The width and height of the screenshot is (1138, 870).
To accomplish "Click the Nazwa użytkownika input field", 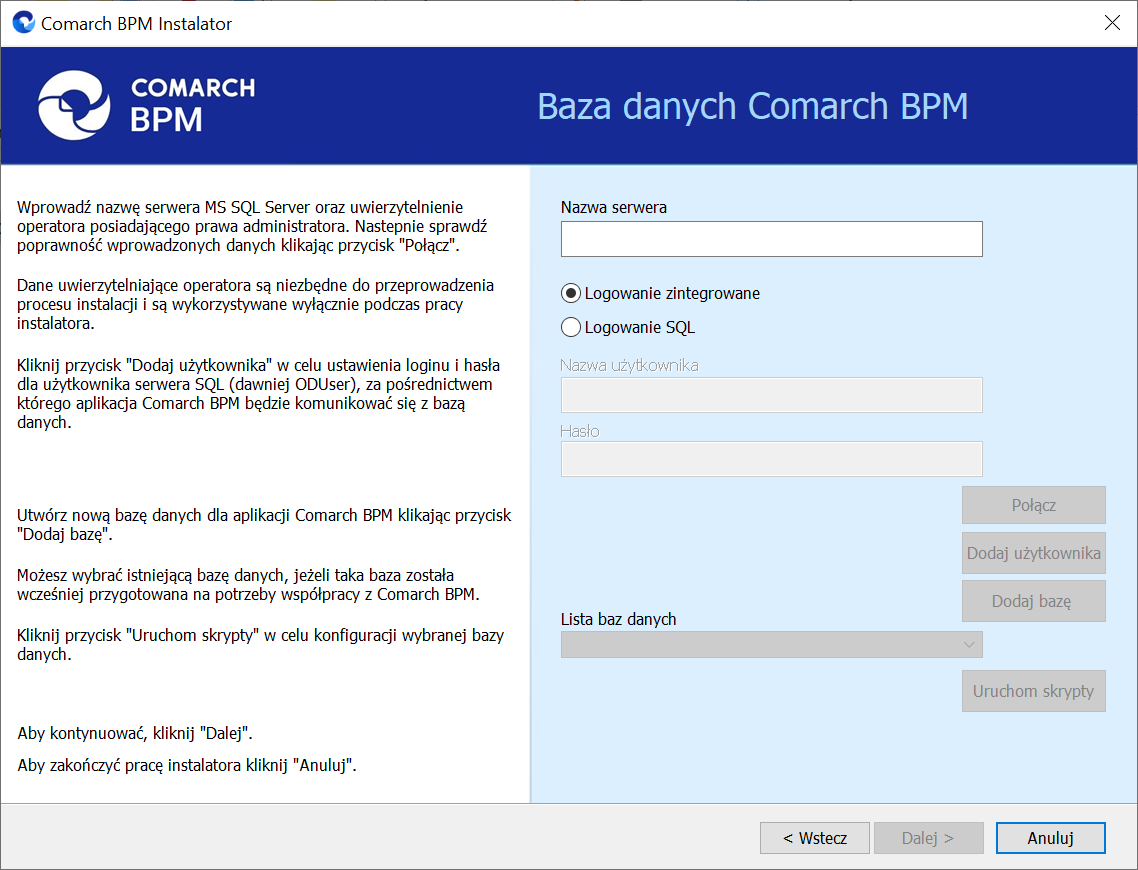I will (x=771, y=395).
